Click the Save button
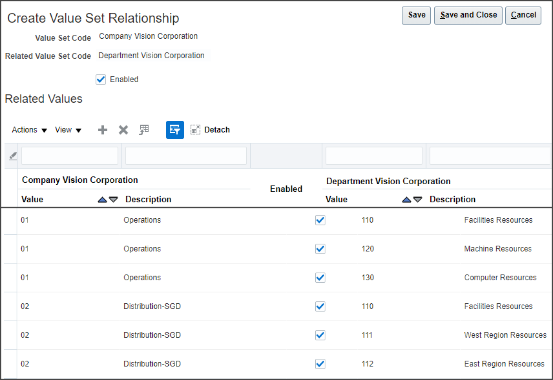The width and height of the screenshot is (553, 380). pyautogui.click(x=417, y=15)
